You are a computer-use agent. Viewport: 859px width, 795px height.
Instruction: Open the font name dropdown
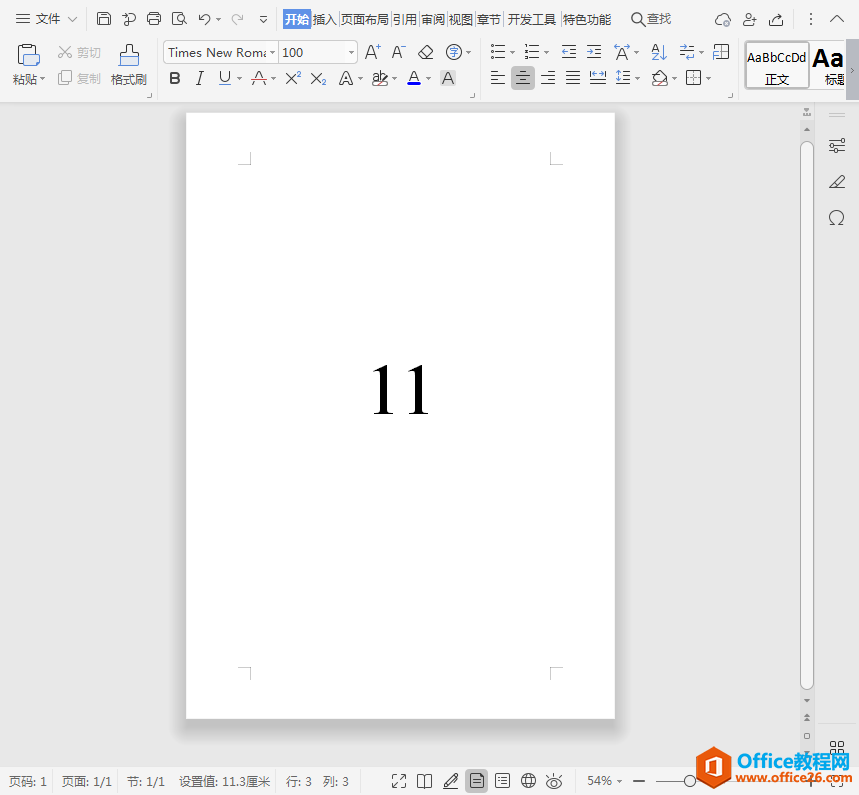pos(272,53)
